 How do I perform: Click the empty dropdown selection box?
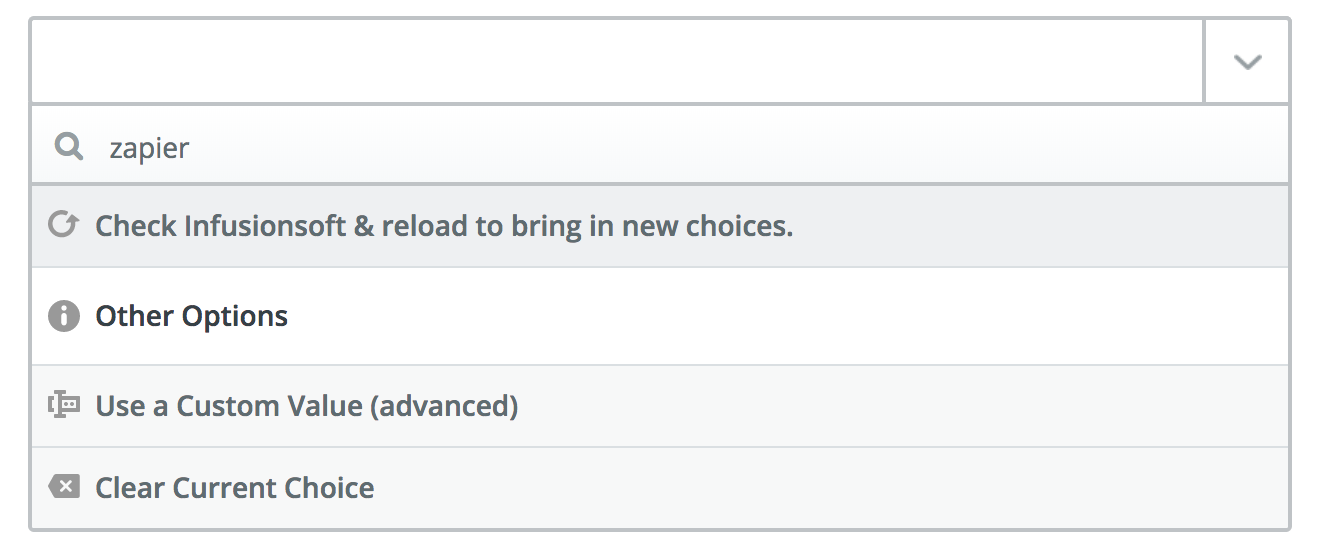click(x=617, y=62)
